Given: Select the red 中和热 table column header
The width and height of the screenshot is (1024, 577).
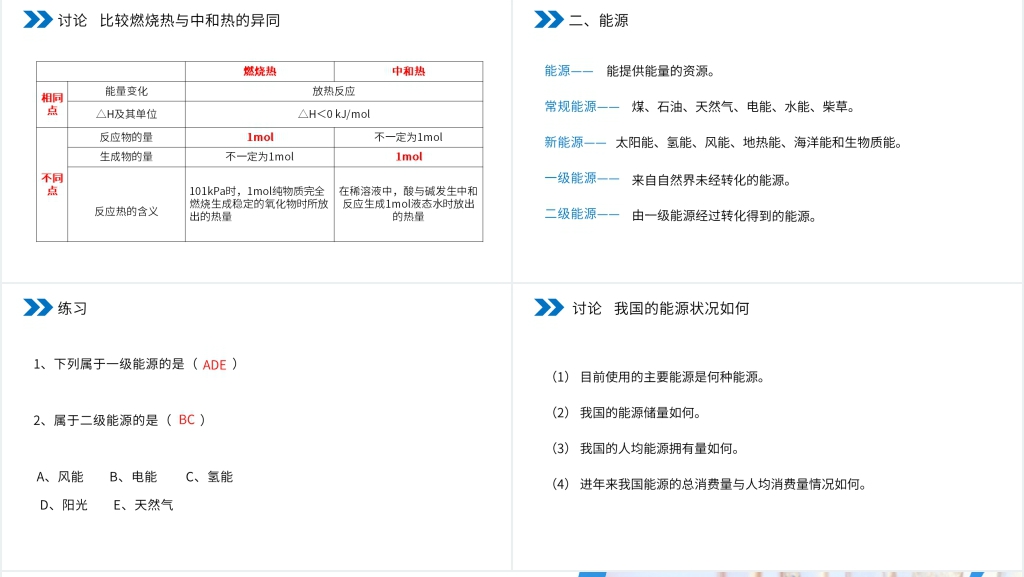Looking at the screenshot, I should click(x=408, y=72).
